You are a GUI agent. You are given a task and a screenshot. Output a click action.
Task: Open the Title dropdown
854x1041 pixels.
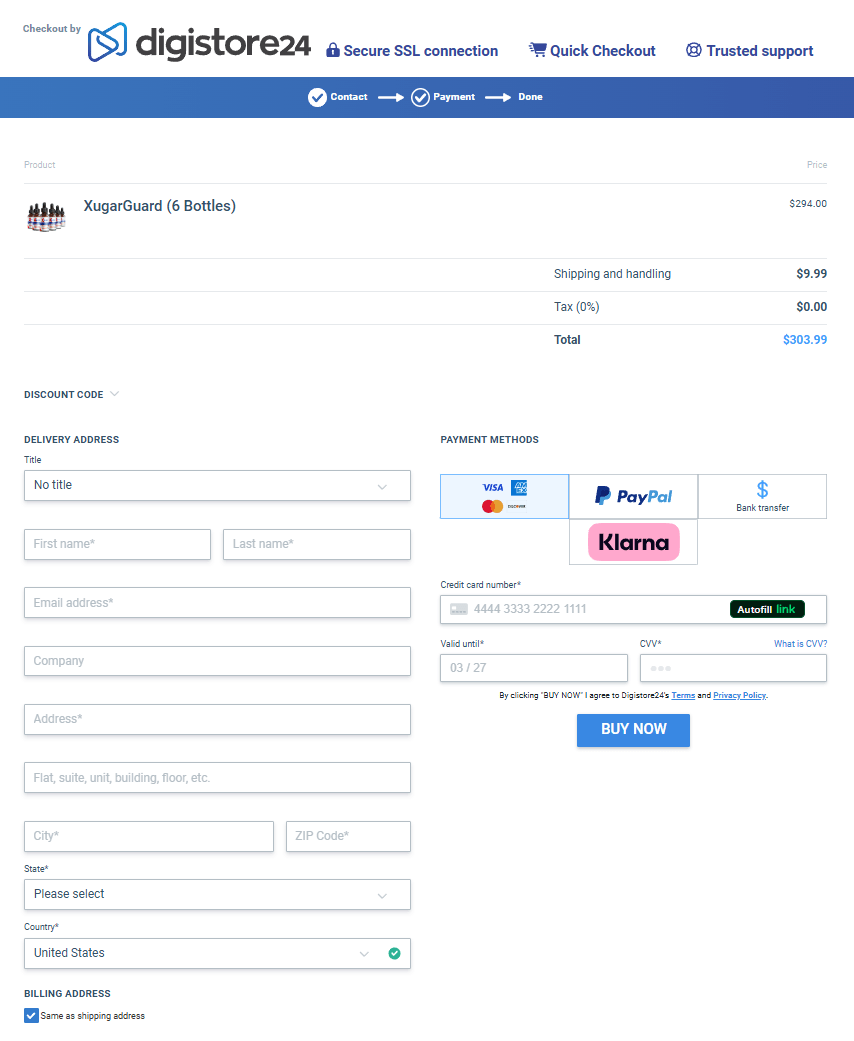217,485
